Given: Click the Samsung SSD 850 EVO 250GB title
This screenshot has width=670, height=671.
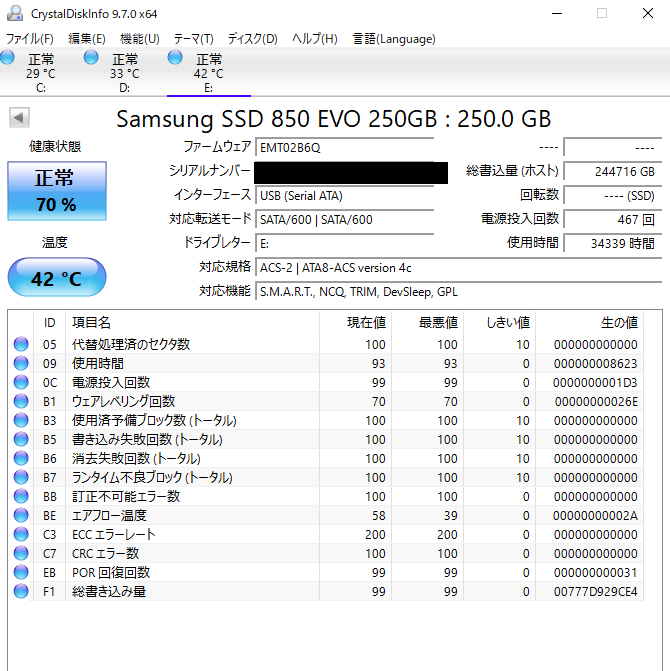Looking at the screenshot, I should [334, 119].
